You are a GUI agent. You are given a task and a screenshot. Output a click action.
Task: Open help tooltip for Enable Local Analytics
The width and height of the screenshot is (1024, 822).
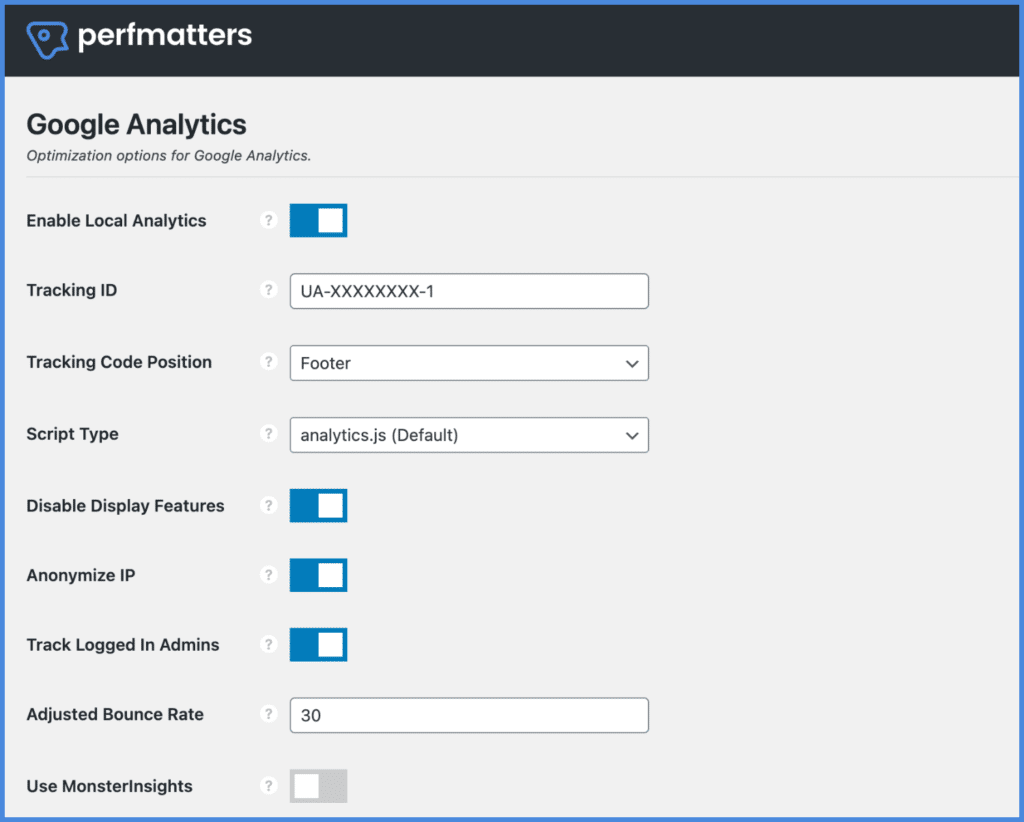tap(268, 220)
